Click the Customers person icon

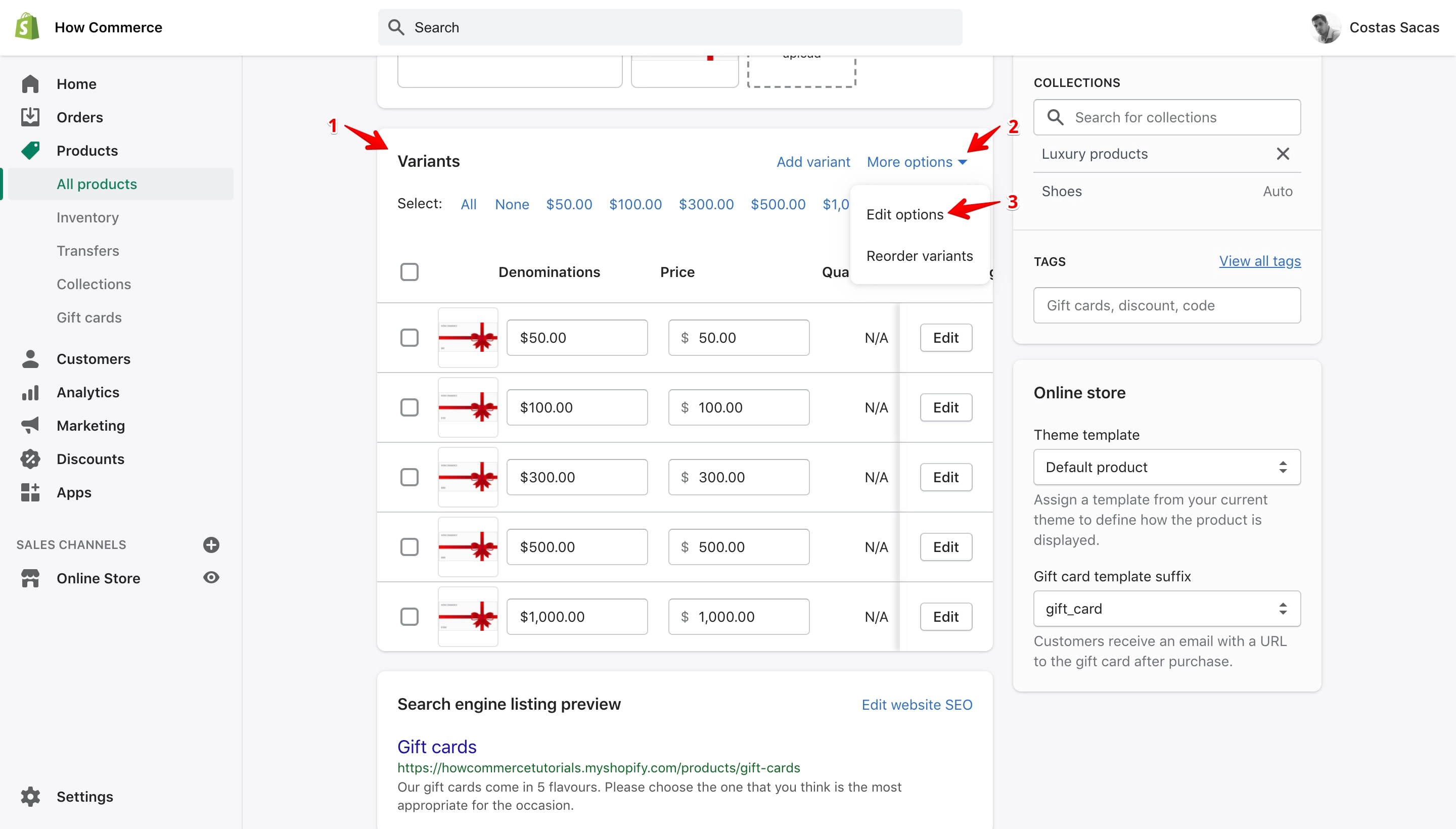[30, 359]
